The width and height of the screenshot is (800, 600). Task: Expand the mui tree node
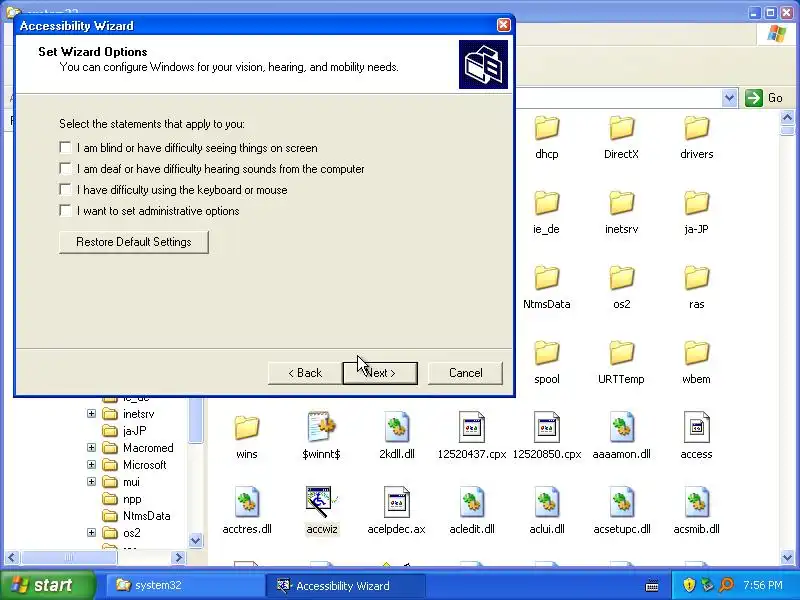(x=91, y=481)
